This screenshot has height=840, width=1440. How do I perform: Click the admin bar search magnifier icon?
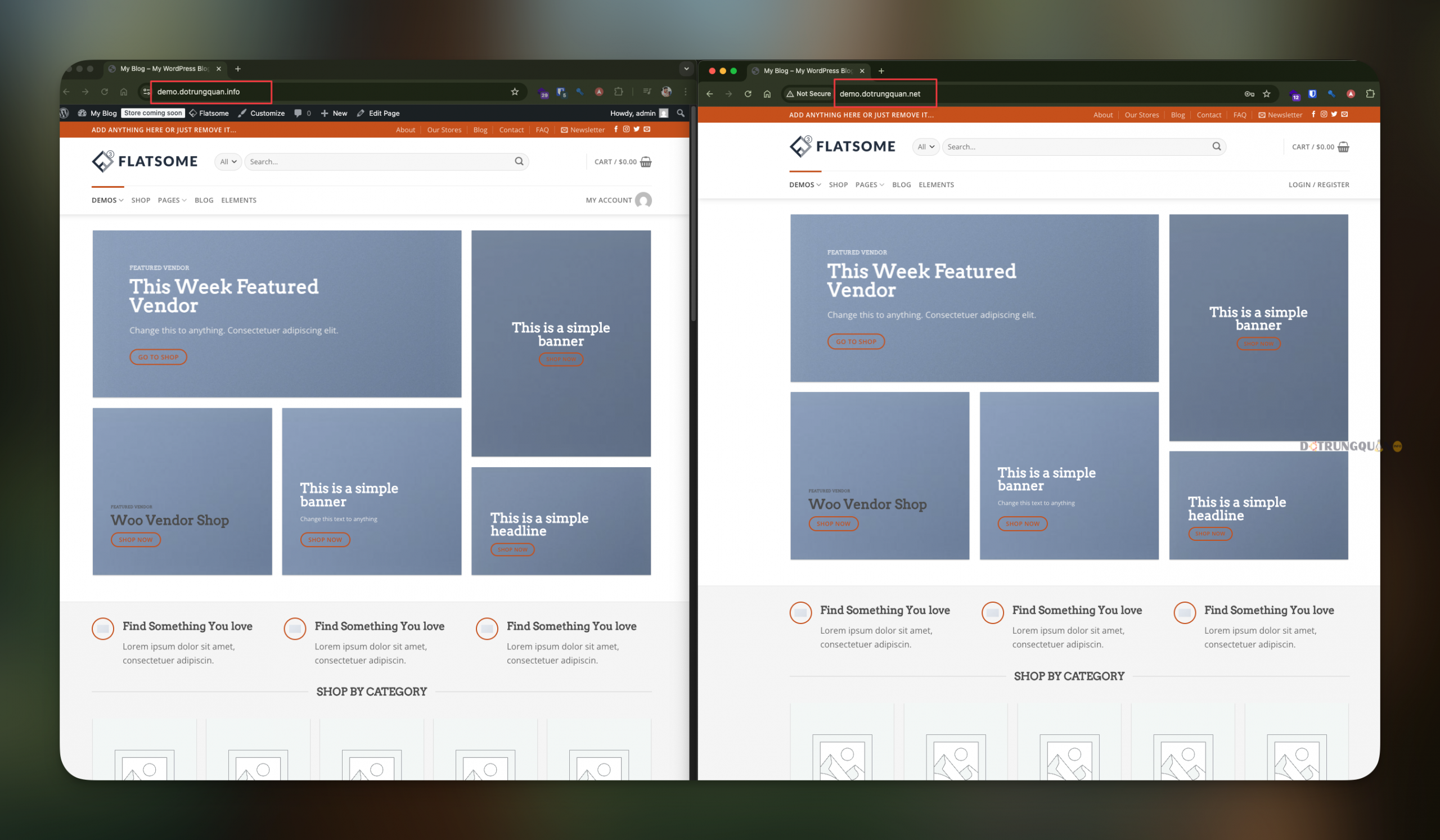680,113
